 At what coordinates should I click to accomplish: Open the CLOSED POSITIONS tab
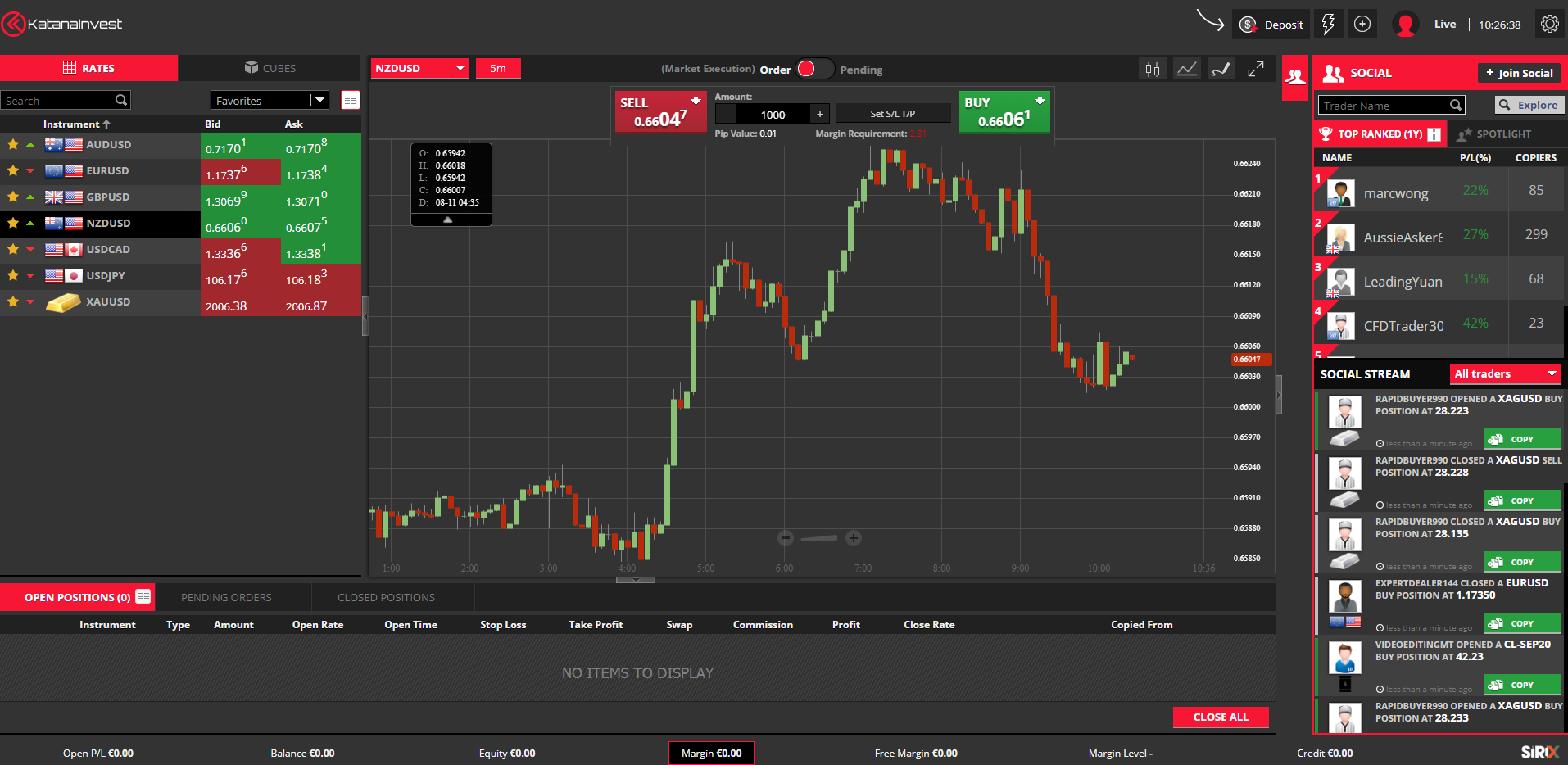point(386,597)
